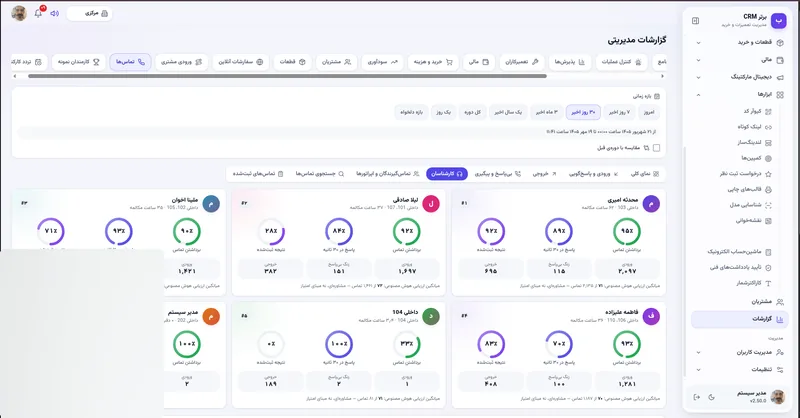Collapse the ابزارها (tools) group
800x418 pixels.
739,94
